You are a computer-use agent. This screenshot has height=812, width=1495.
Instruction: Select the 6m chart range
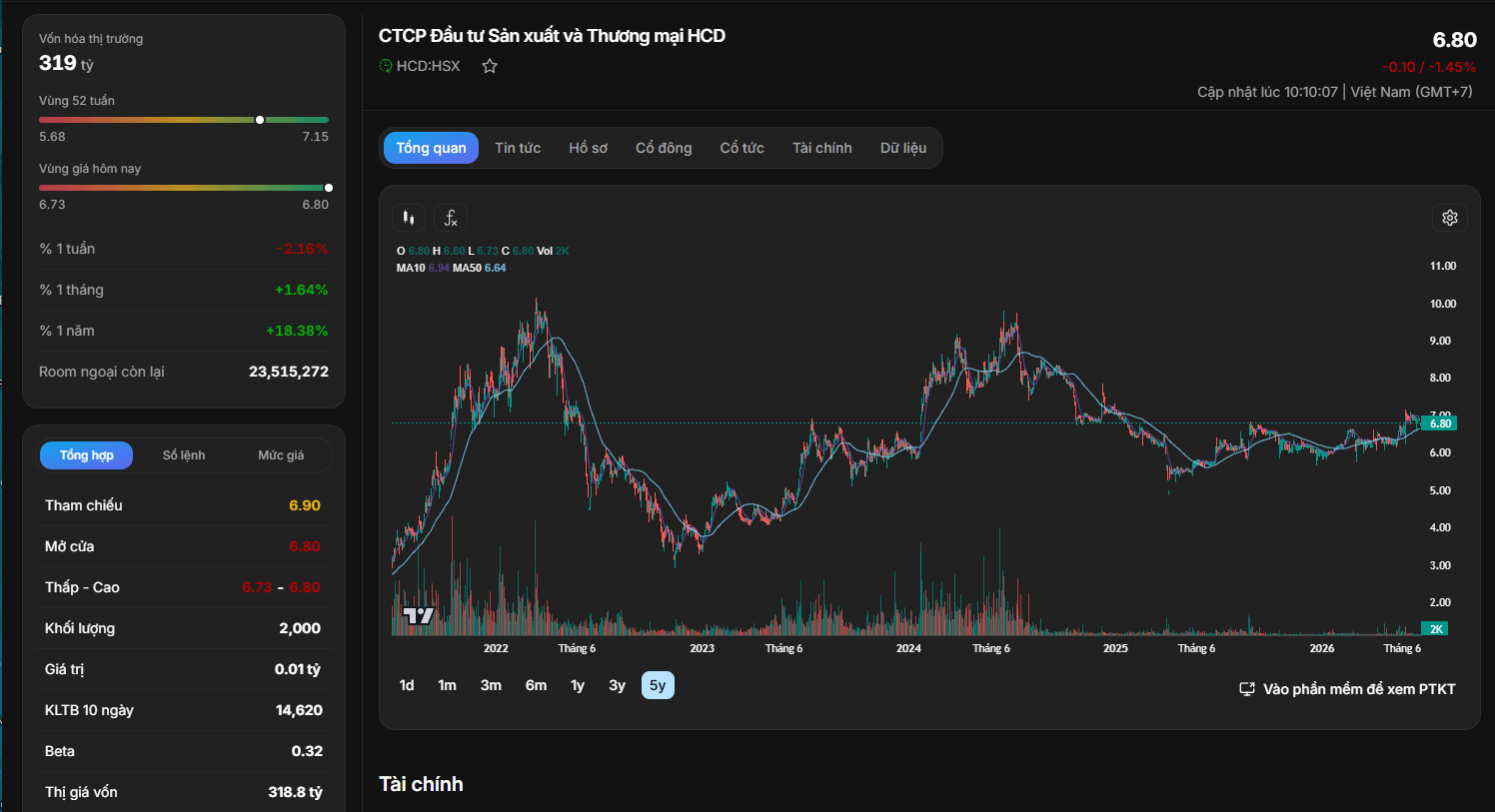coord(537,685)
